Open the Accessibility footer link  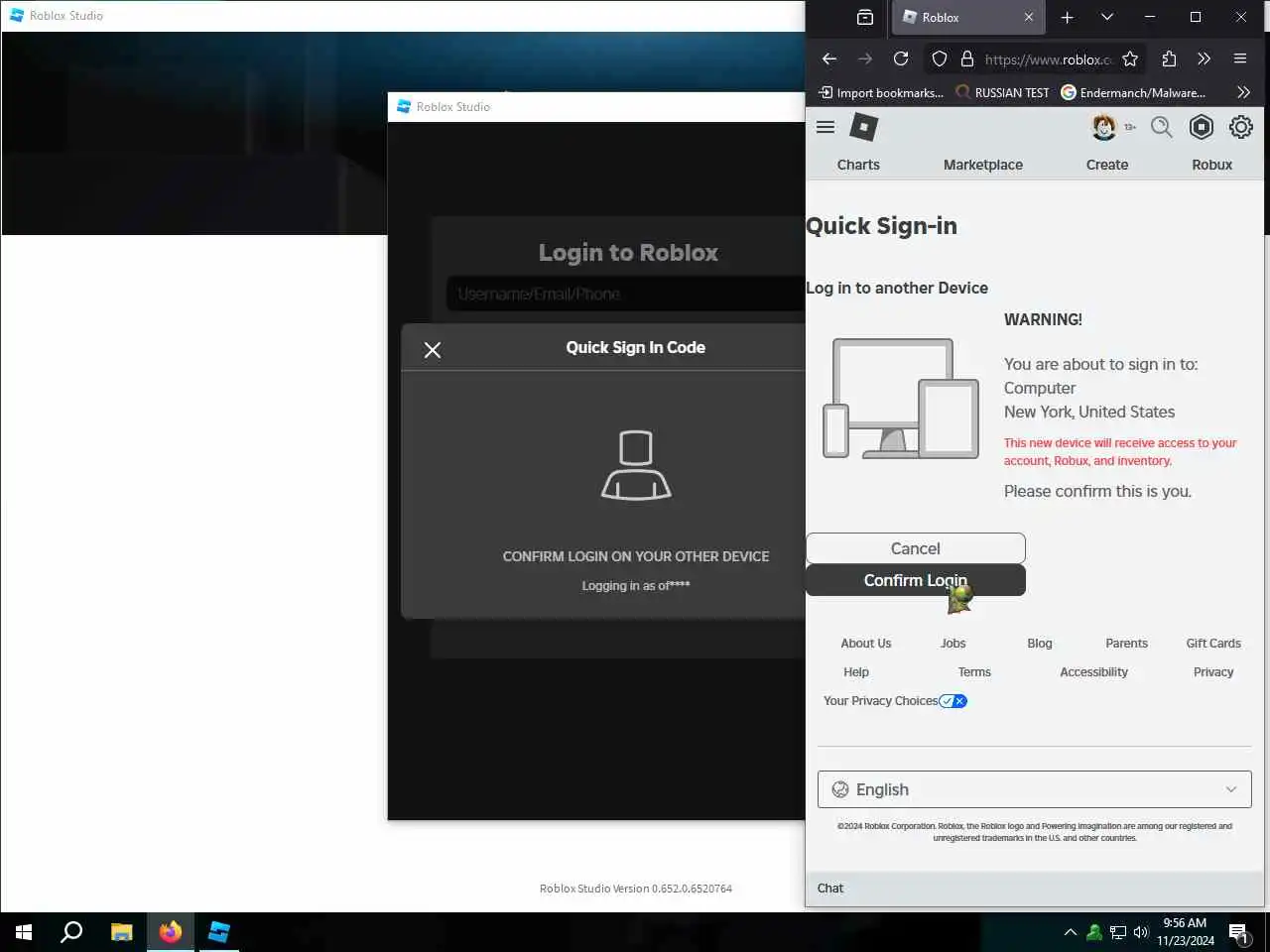coord(1094,672)
